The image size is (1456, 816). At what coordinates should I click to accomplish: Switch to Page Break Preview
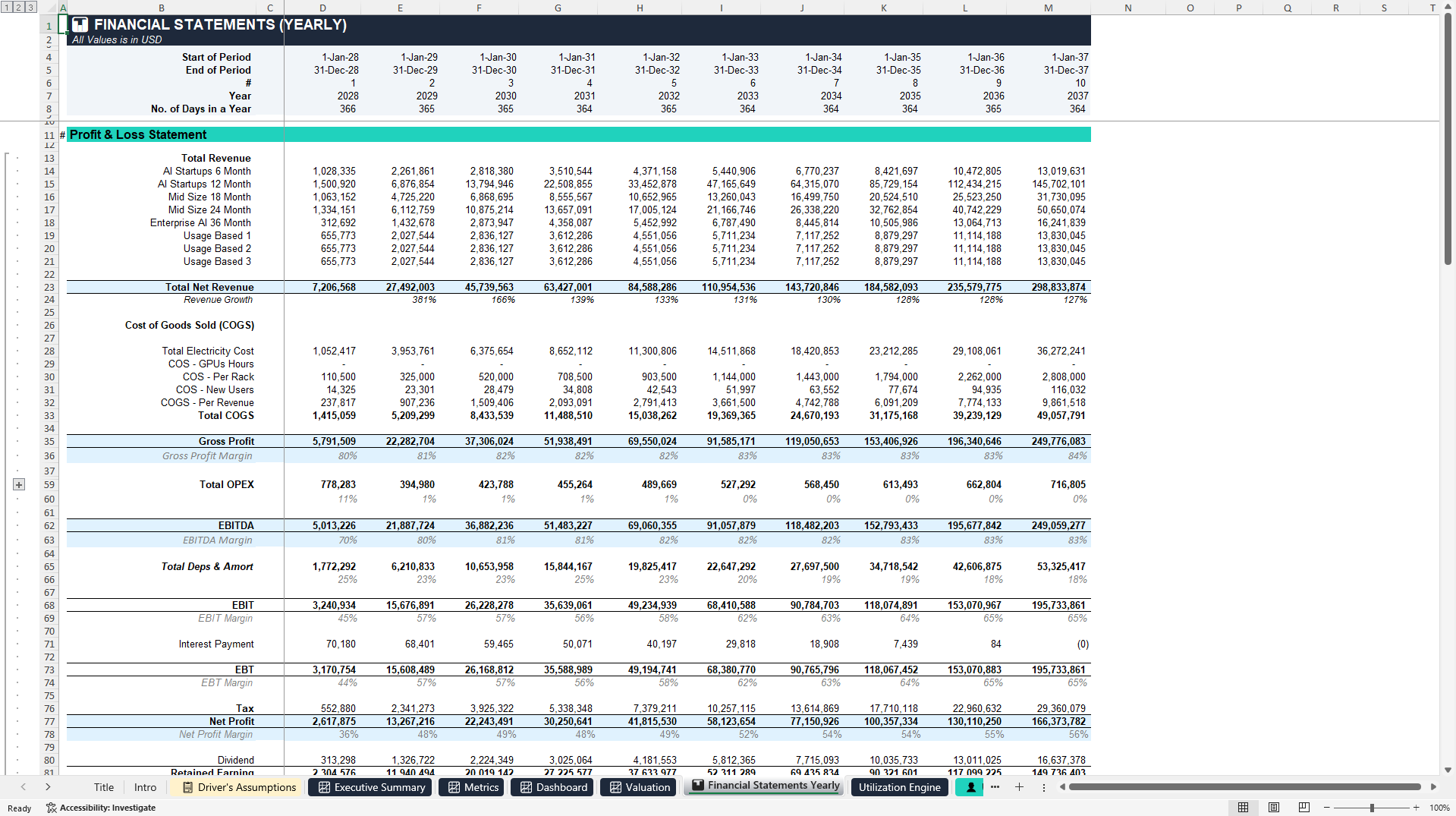pos(1304,808)
